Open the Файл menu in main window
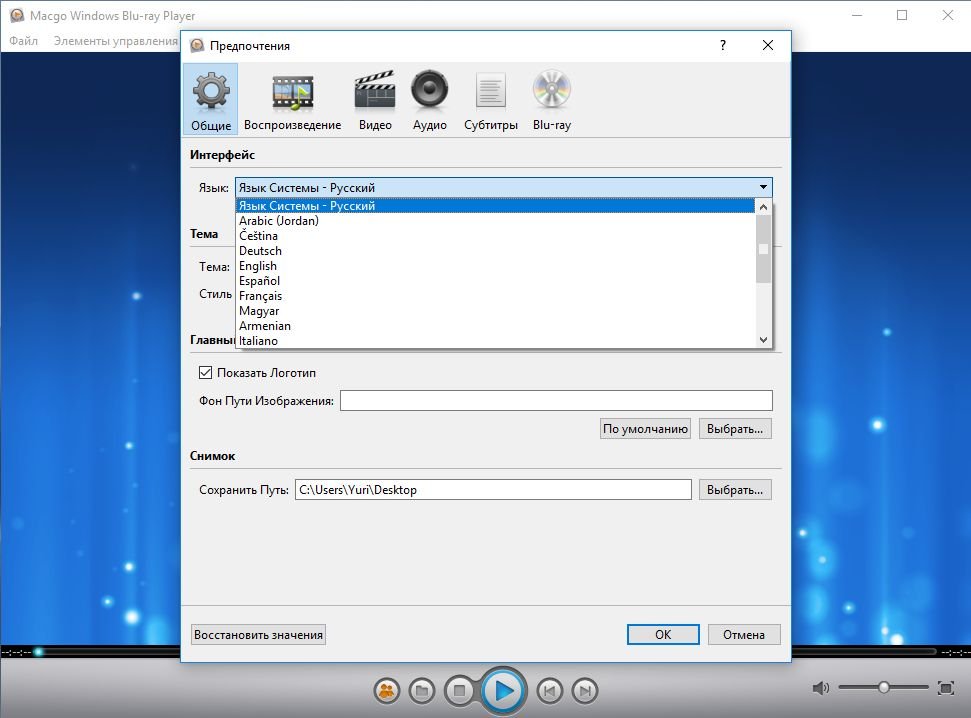Screen dimensions: 971x718 24,41
